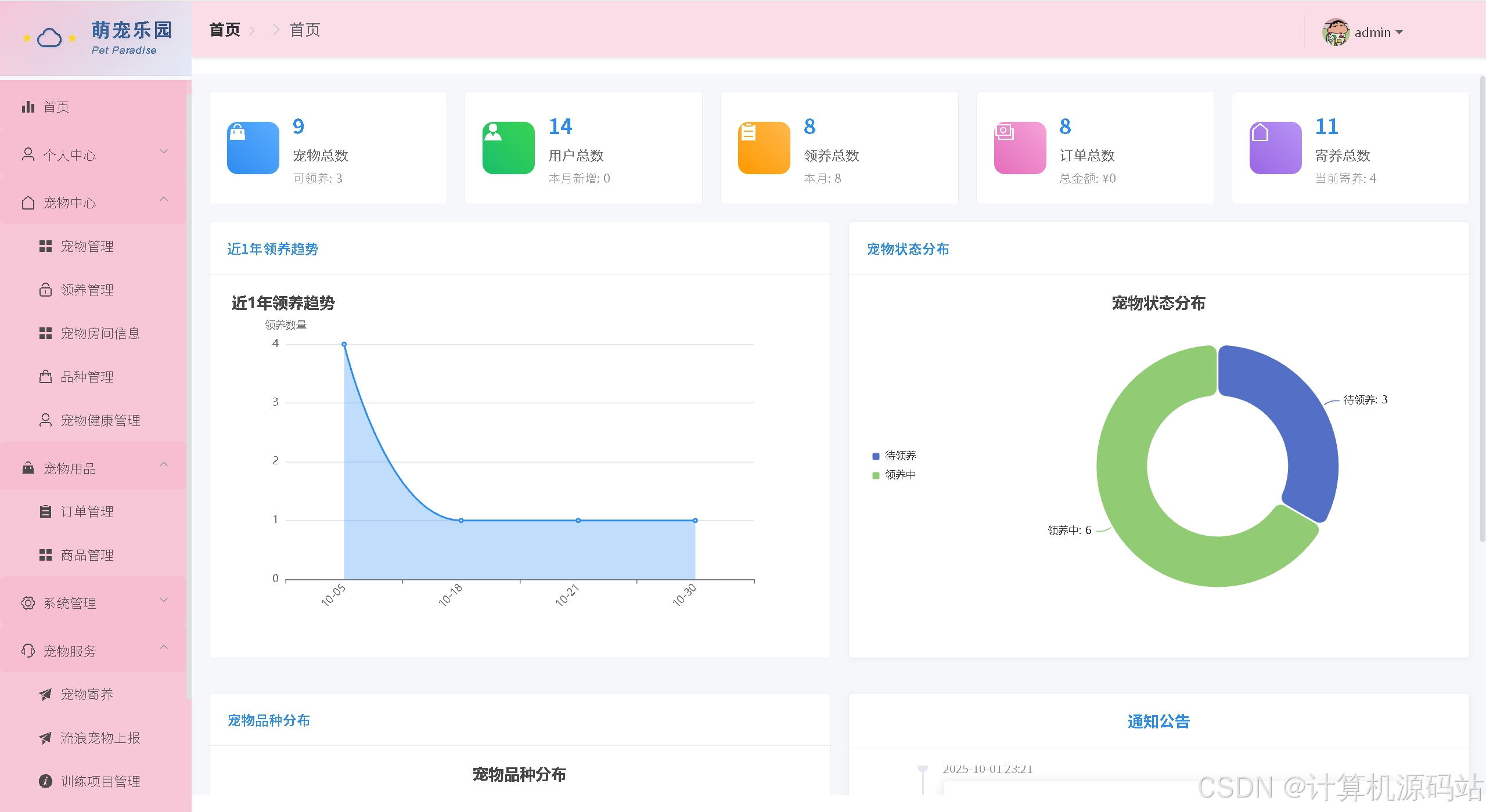
Task: Toggle 领养中 series in pie legend
Action: [894, 475]
